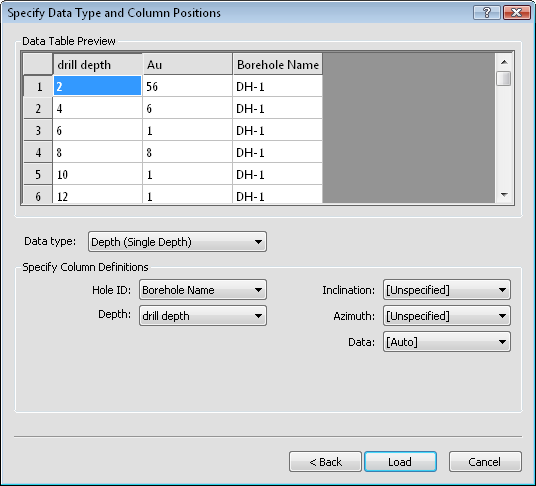Click the Load button
Image resolution: width=536 pixels, height=486 pixels.
(400, 462)
